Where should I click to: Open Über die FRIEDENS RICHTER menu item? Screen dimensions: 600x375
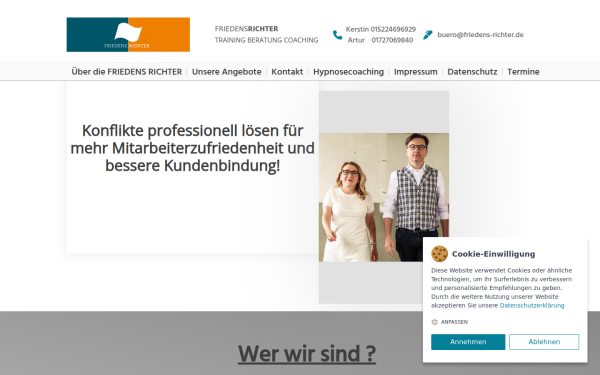click(x=127, y=72)
